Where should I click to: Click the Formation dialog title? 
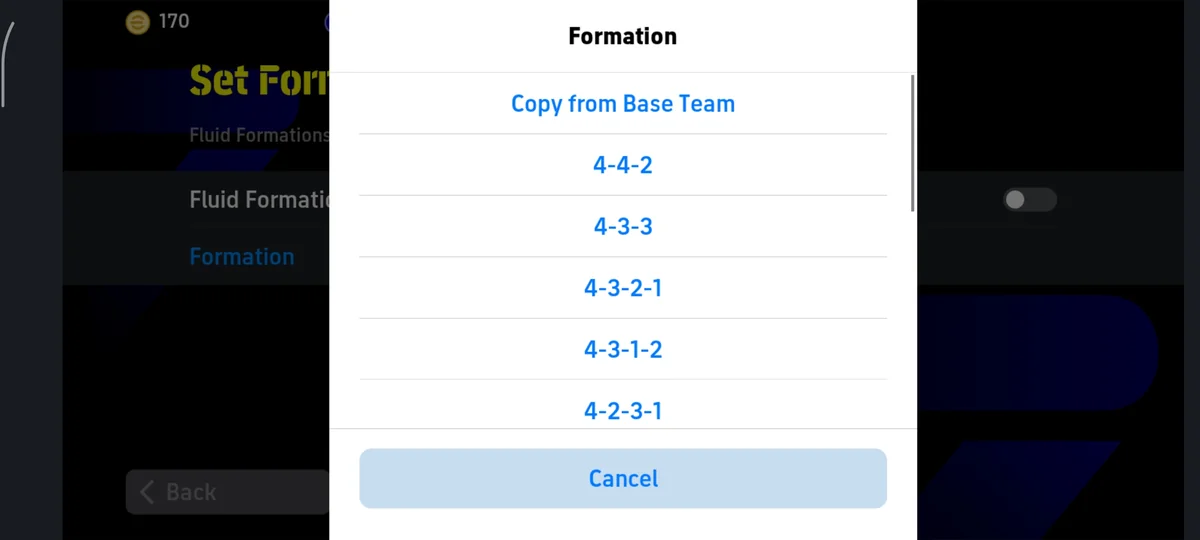coord(623,36)
